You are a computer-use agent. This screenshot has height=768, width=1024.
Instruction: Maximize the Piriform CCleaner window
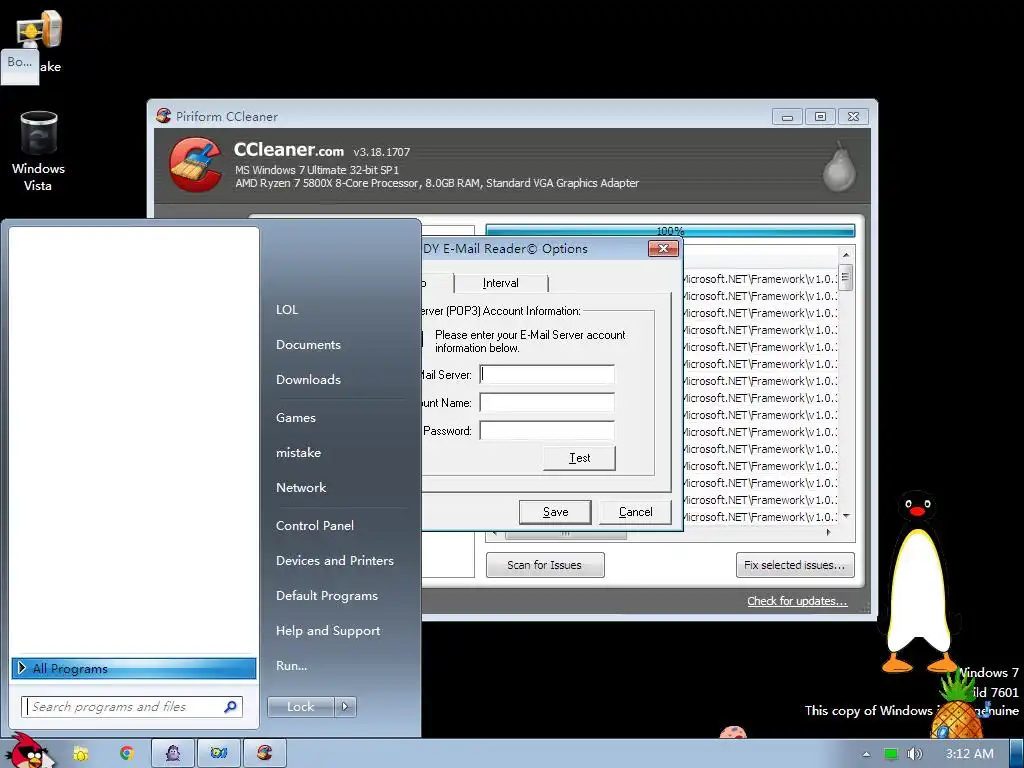tap(820, 117)
